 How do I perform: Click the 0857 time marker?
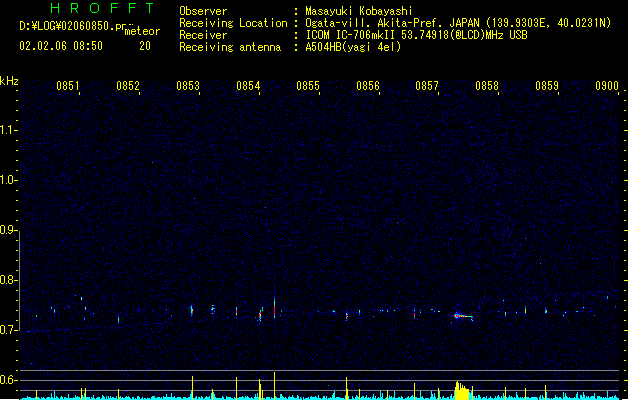427,86
